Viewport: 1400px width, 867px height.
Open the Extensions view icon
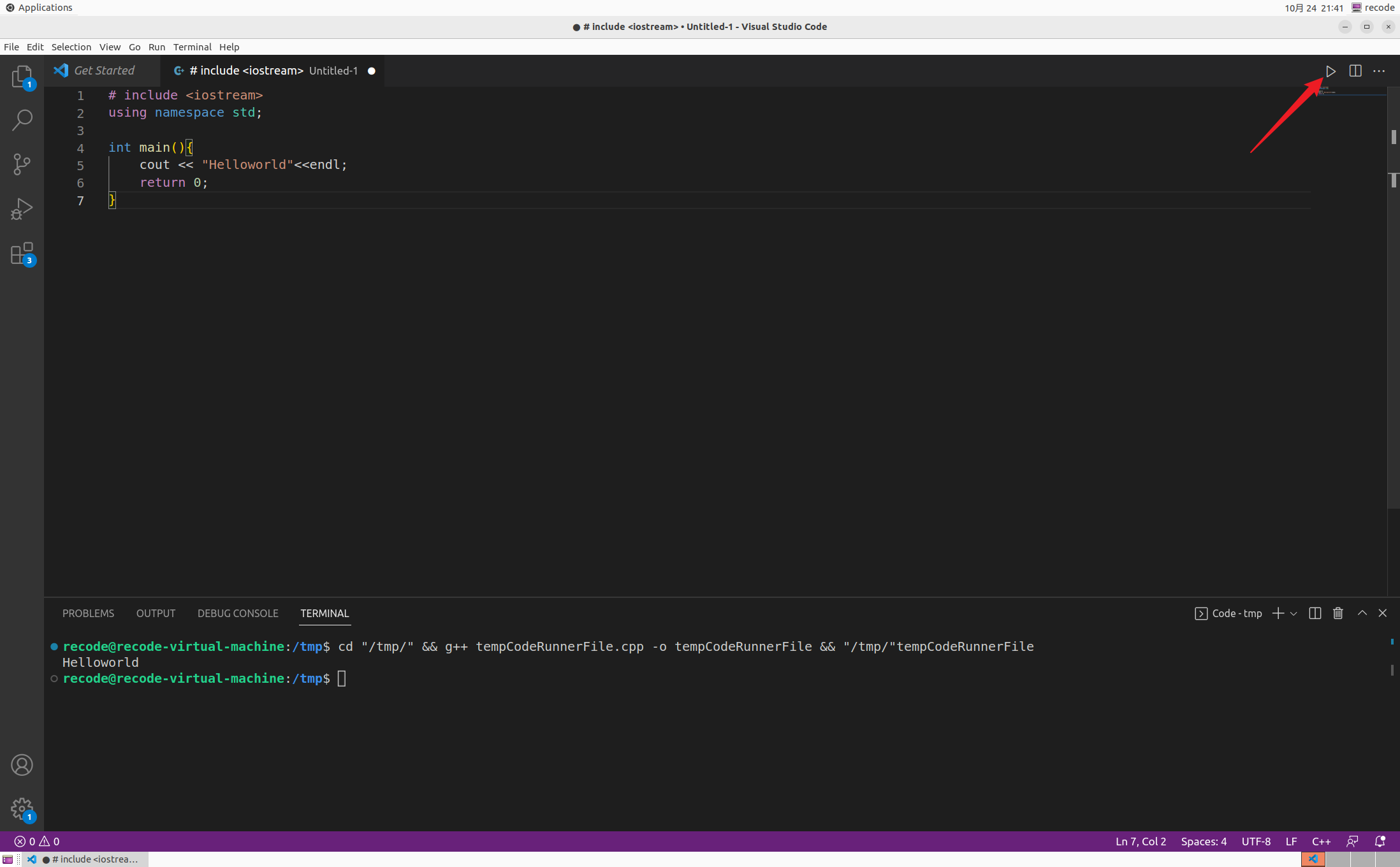click(22, 253)
